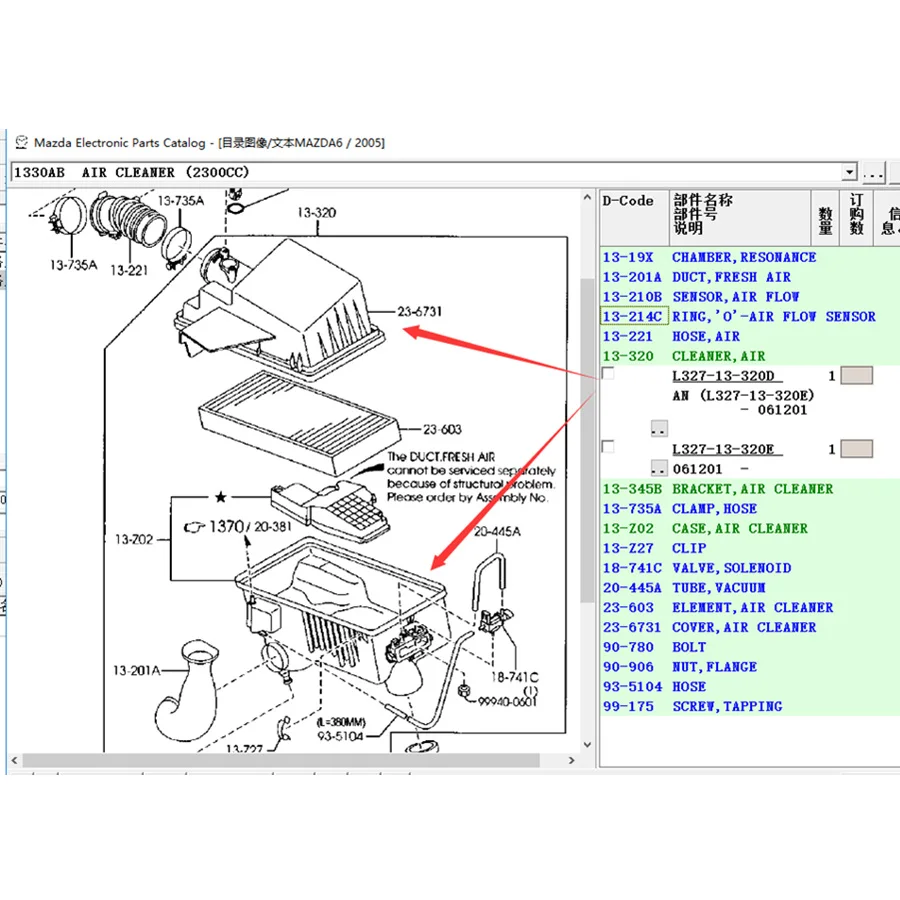The height and width of the screenshot is (900, 900).
Task: Select row 13-221 HOSE, AIR
Action: [x=750, y=336]
